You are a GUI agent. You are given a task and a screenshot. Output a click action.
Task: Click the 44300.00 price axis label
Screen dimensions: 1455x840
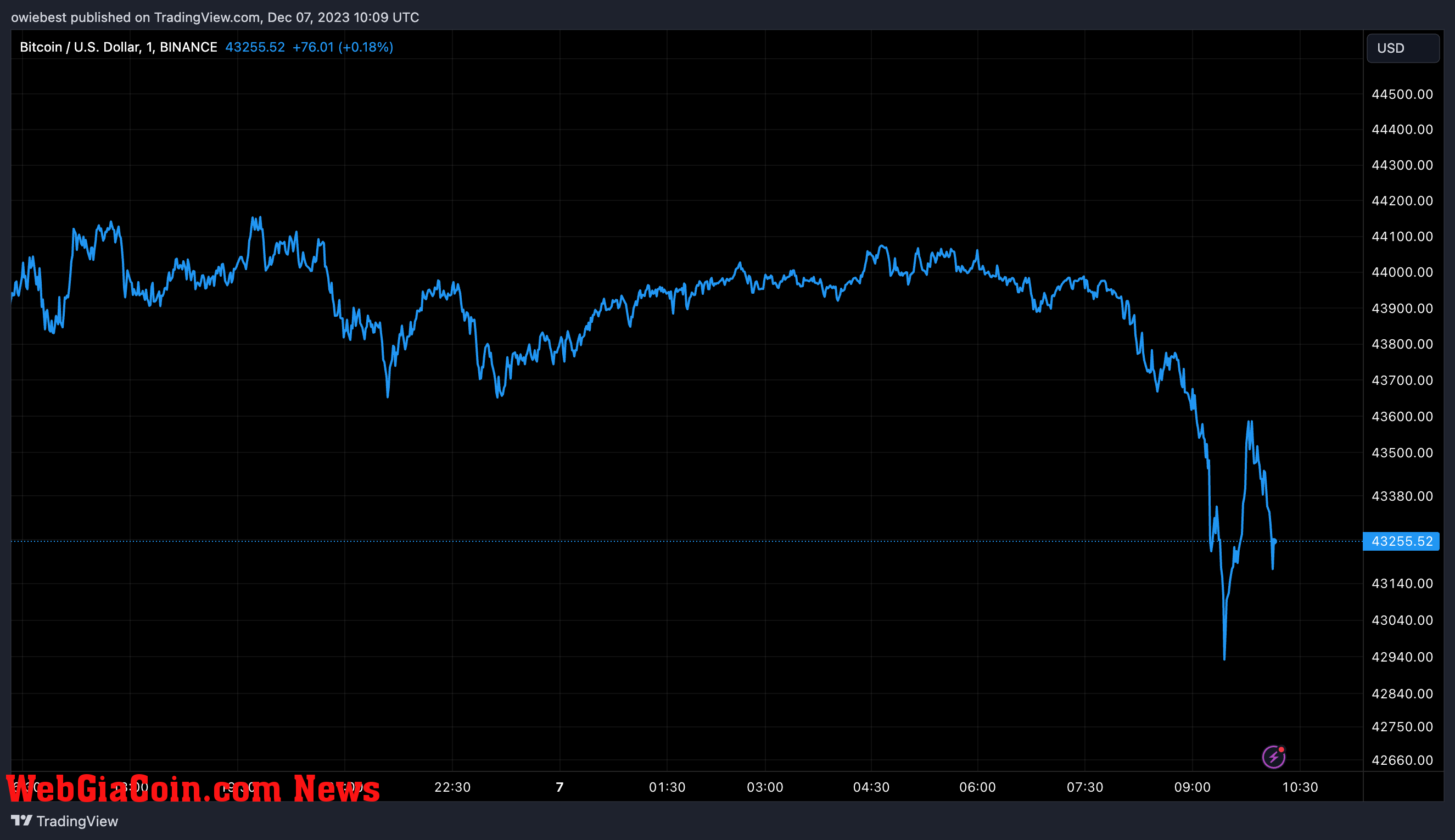tap(1402, 165)
